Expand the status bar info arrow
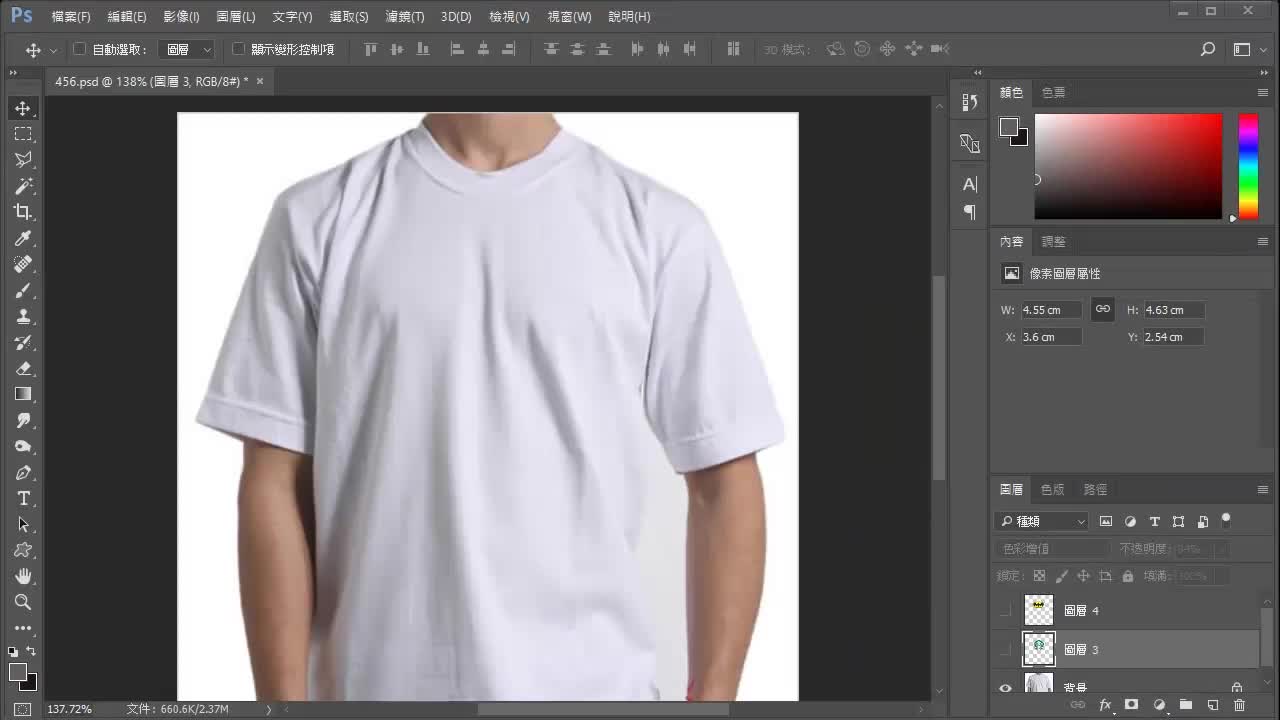The height and width of the screenshot is (720, 1280). [x=268, y=709]
